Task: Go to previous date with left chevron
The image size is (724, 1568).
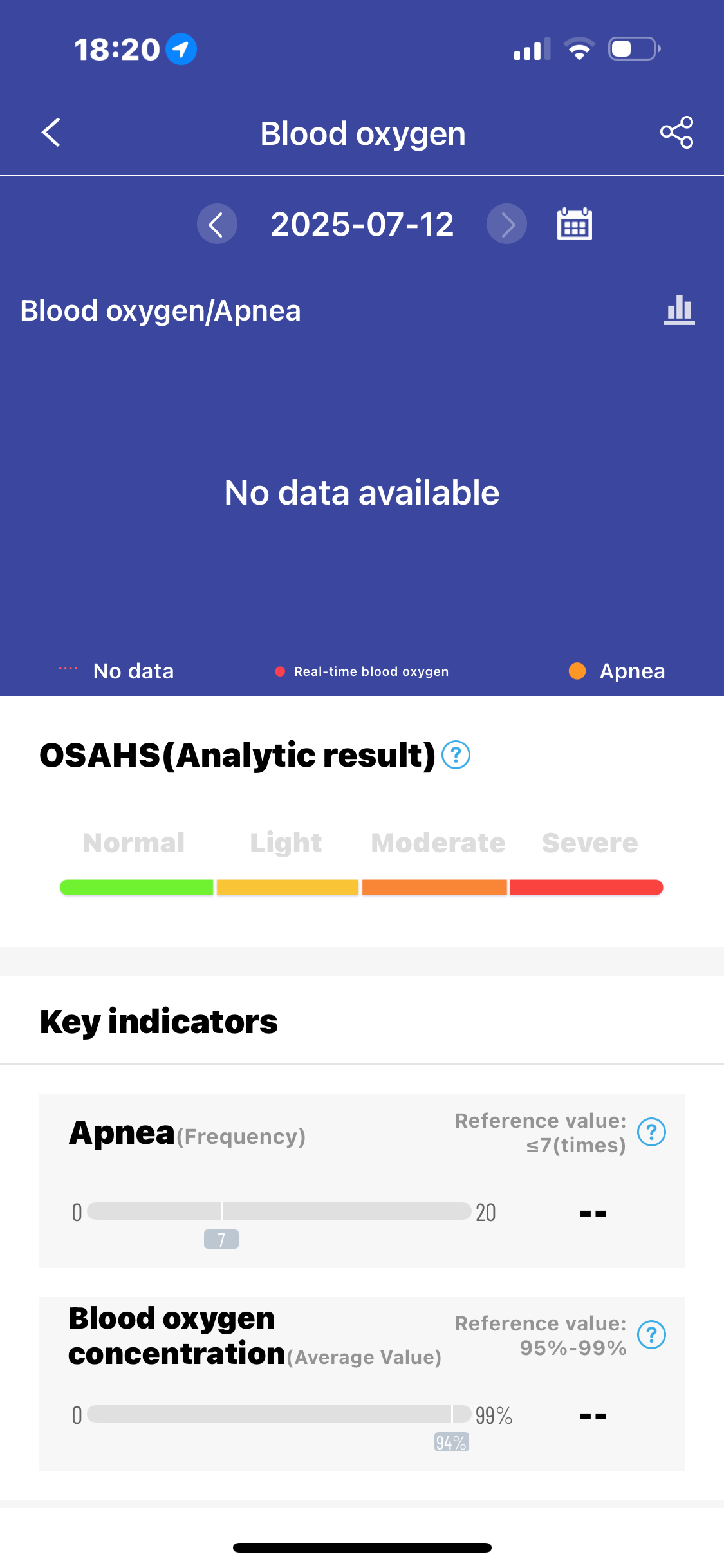Action: click(217, 224)
